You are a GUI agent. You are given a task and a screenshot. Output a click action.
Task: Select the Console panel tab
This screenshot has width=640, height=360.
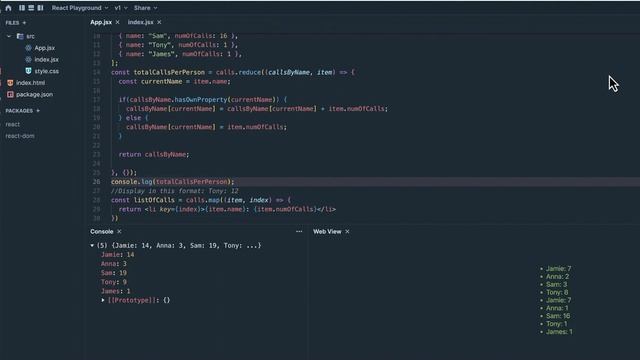click(x=102, y=231)
